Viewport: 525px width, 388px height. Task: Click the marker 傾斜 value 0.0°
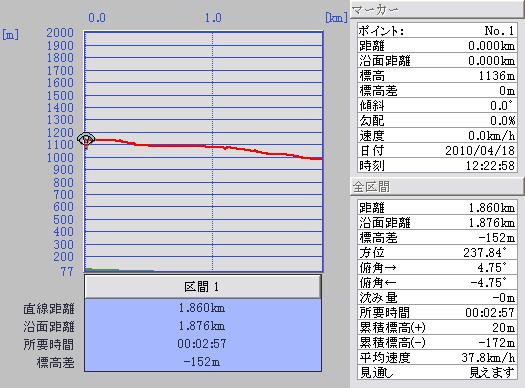tap(501, 105)
